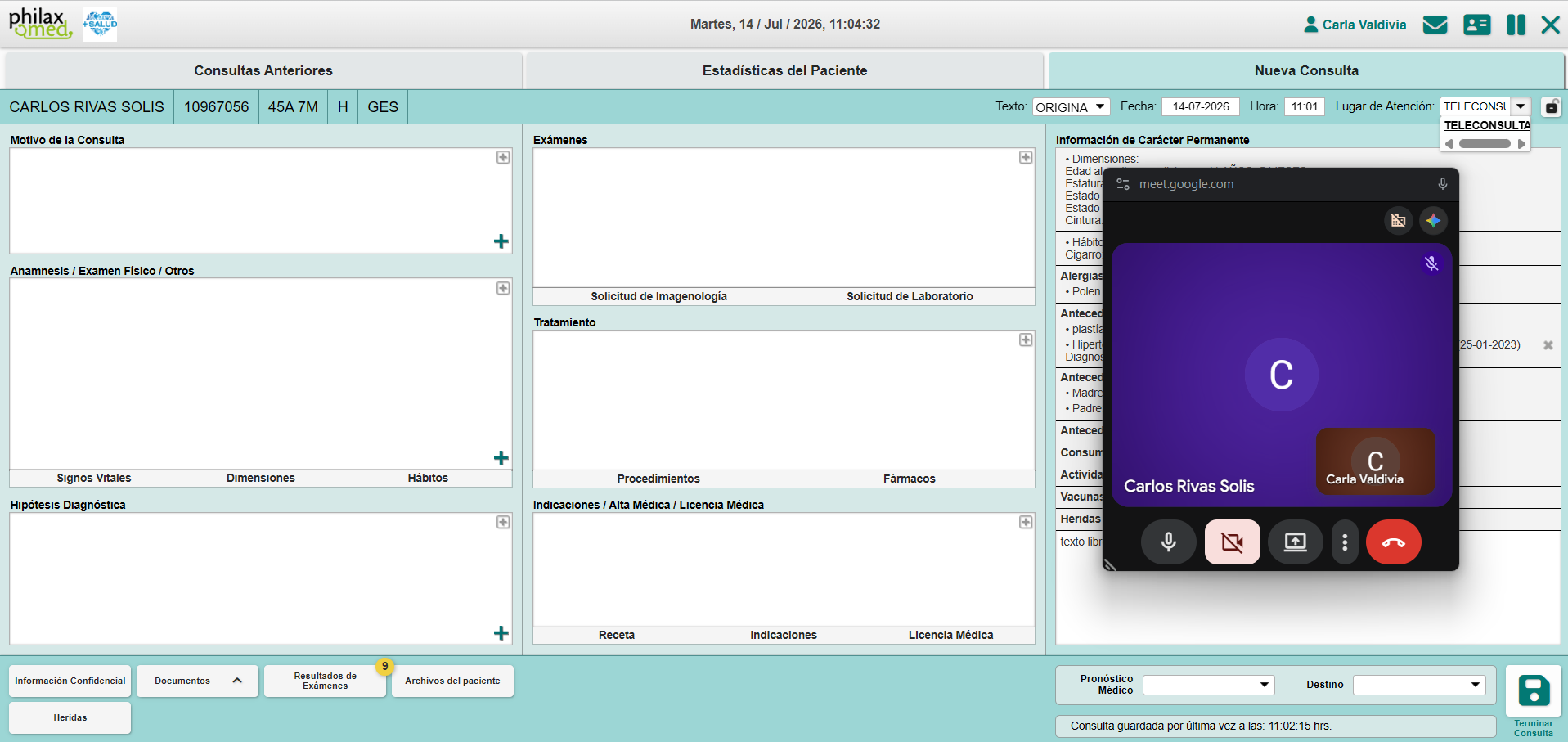Hang up the Google Meet call

(x=1394, y=542)
